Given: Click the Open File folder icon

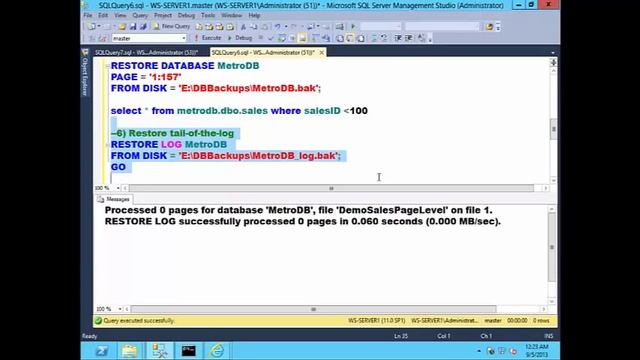Looking at the screenshot, I should click(122, 27).
